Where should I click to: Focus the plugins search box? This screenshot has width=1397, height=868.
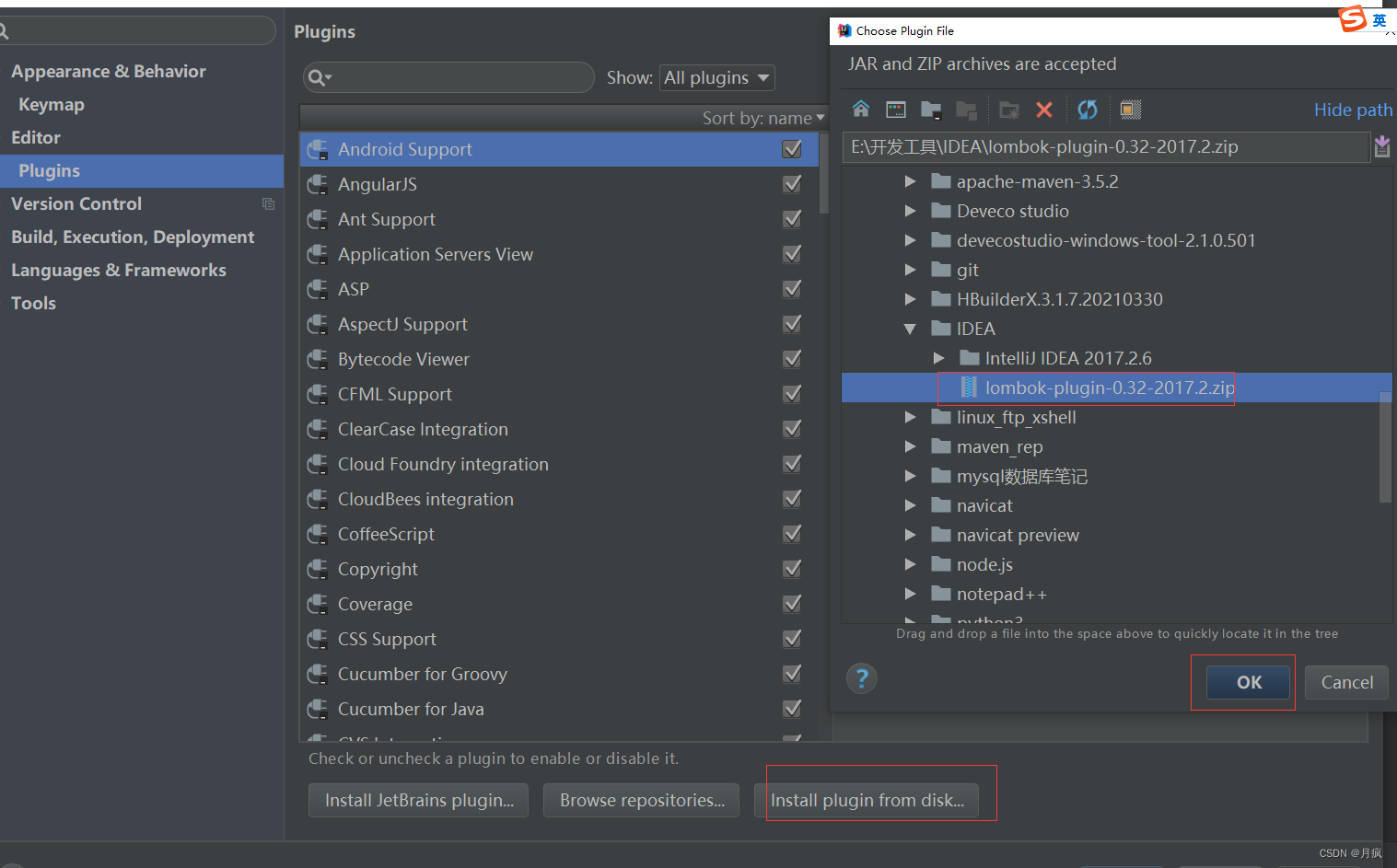point(448,77)
